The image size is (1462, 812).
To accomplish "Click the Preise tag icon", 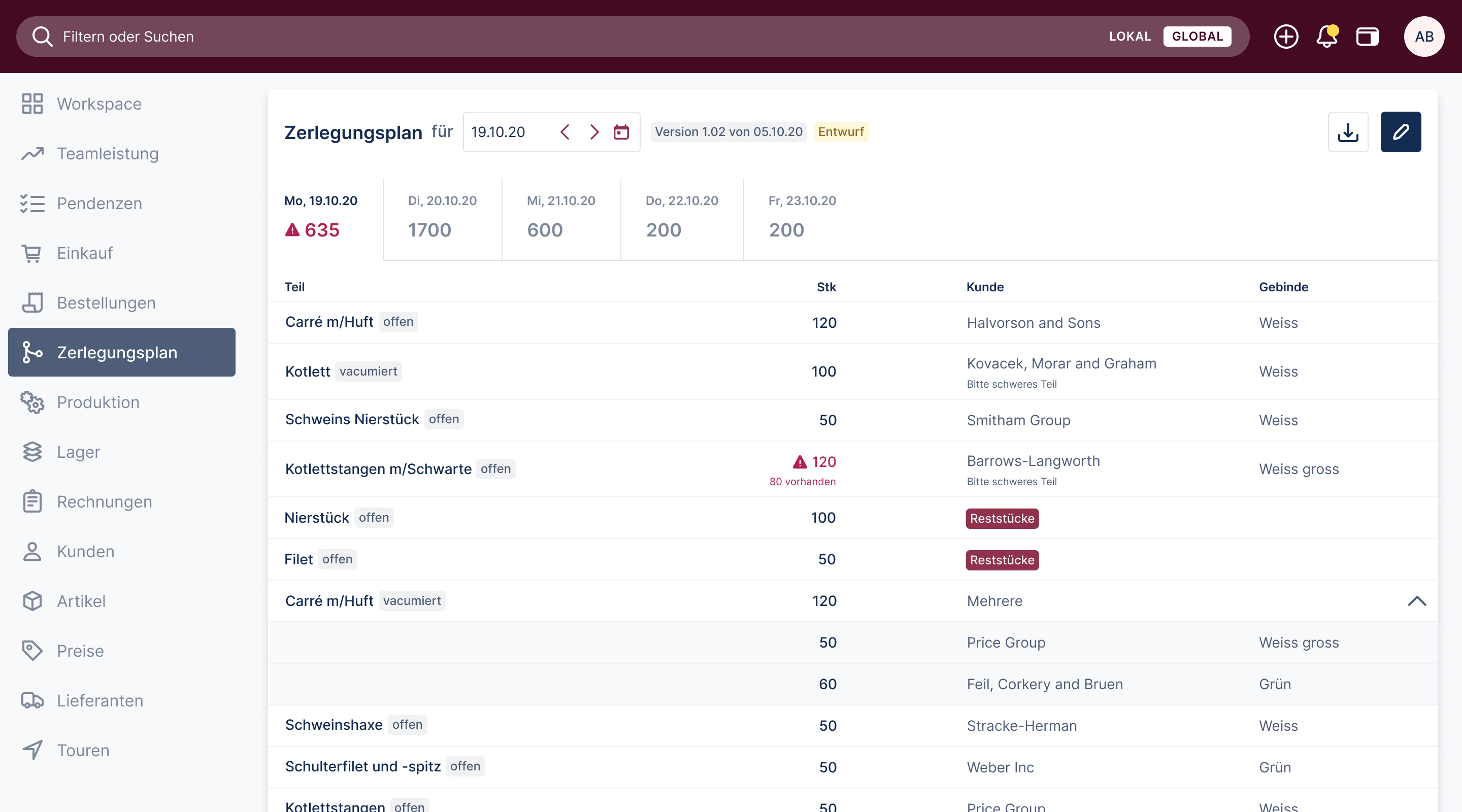I will point(32,651).
